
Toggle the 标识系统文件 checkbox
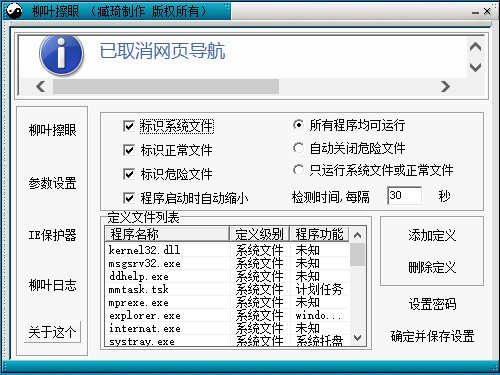coord(129,126)
